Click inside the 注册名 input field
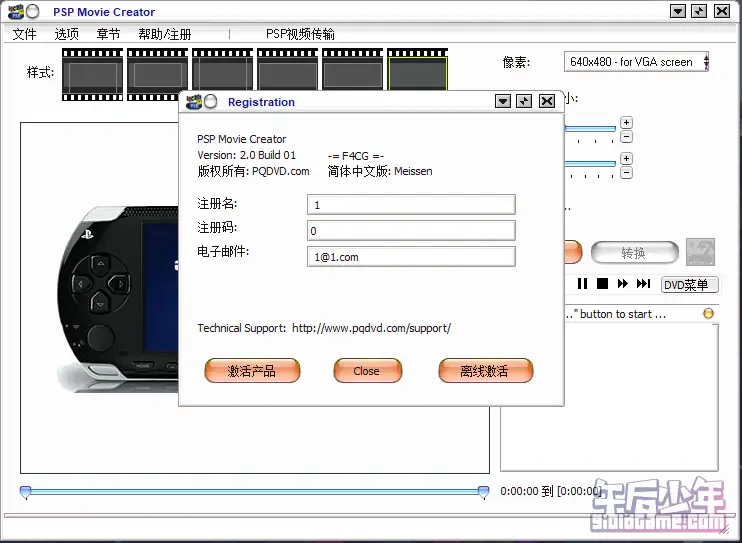 click(x=411, y=205)
